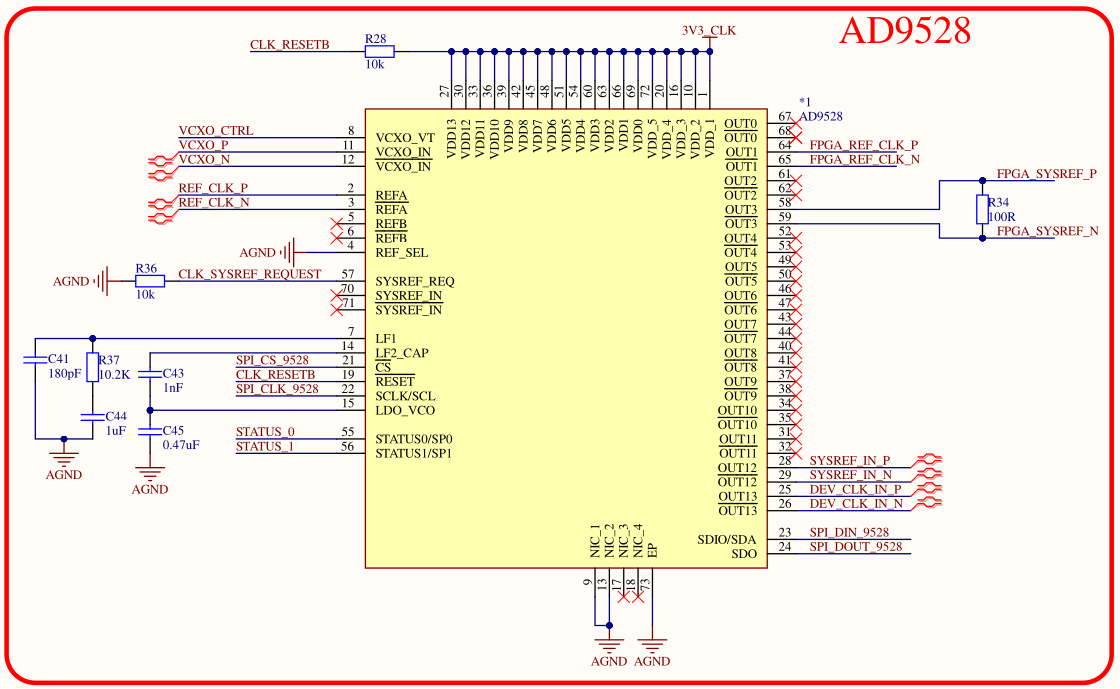Select the SYSREF_REQ pin name
Viewport: 1120px width, 689px height.
pos(415,281)
